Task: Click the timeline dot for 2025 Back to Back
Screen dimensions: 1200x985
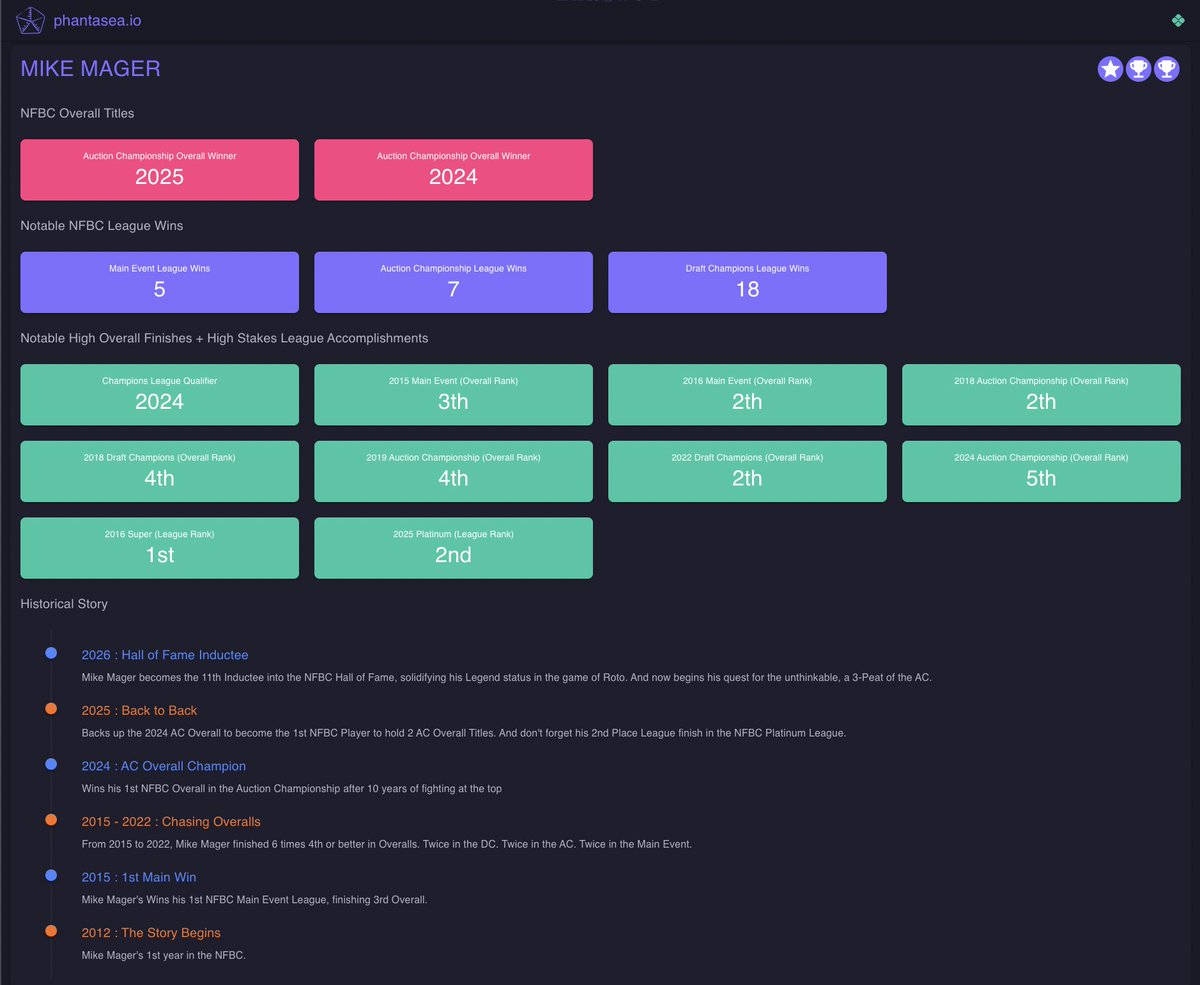Action: [x=51, y=709]
